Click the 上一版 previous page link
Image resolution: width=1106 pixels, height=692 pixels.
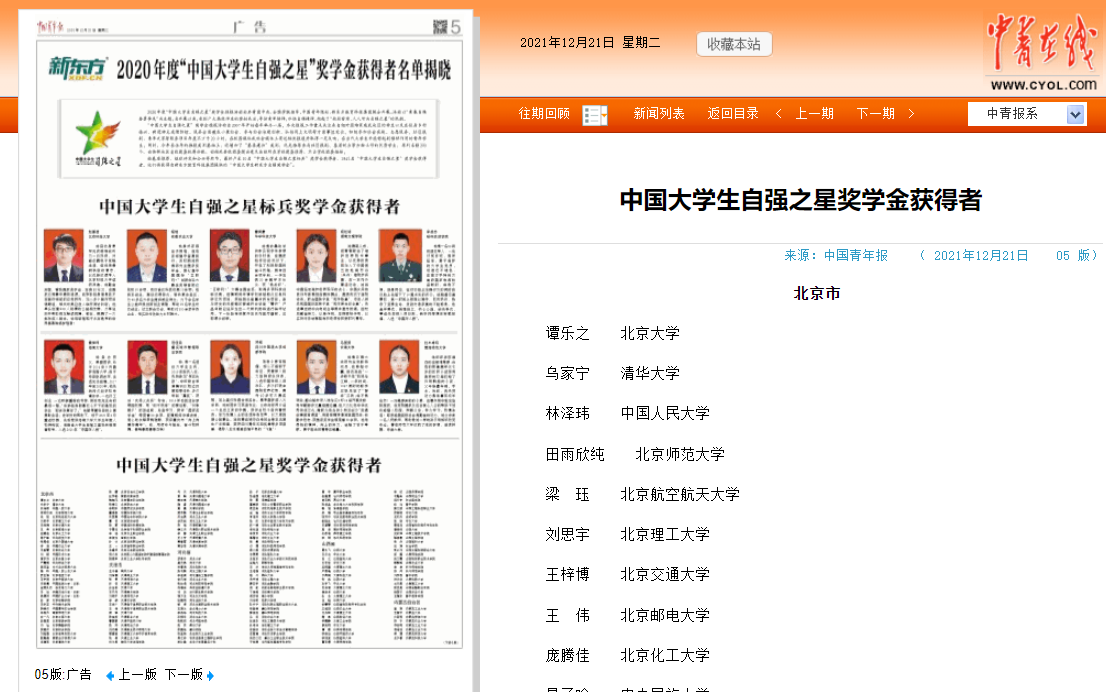pyautogui.click(x=137, y=675)
